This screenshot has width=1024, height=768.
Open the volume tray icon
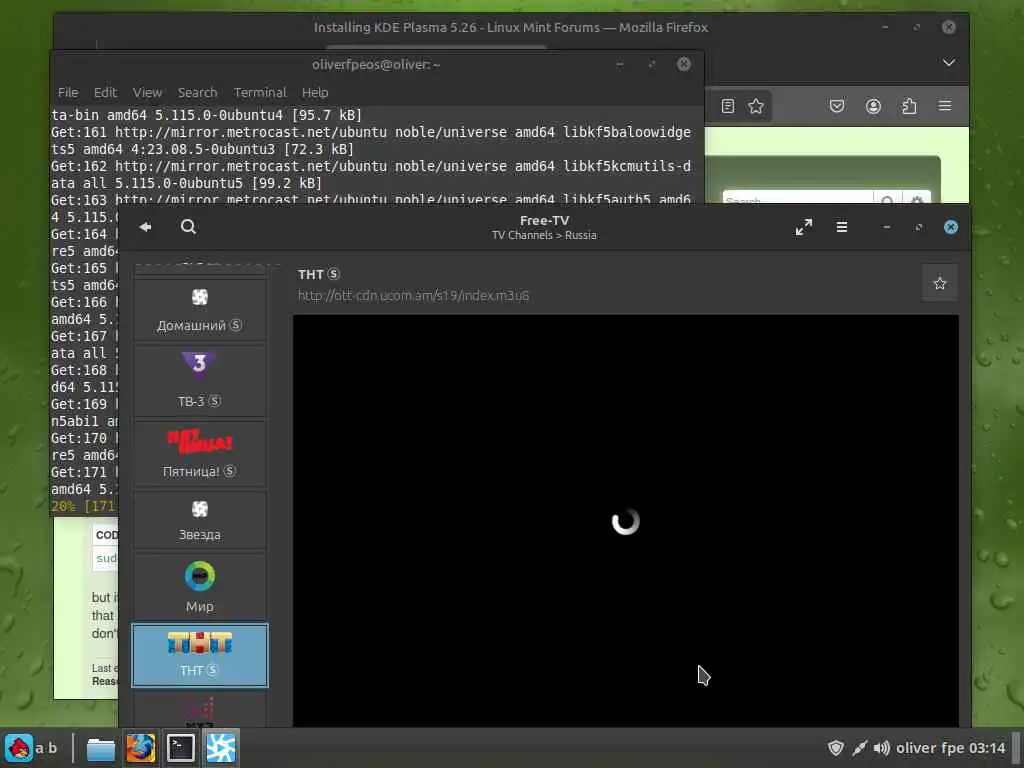coord(882,748)
